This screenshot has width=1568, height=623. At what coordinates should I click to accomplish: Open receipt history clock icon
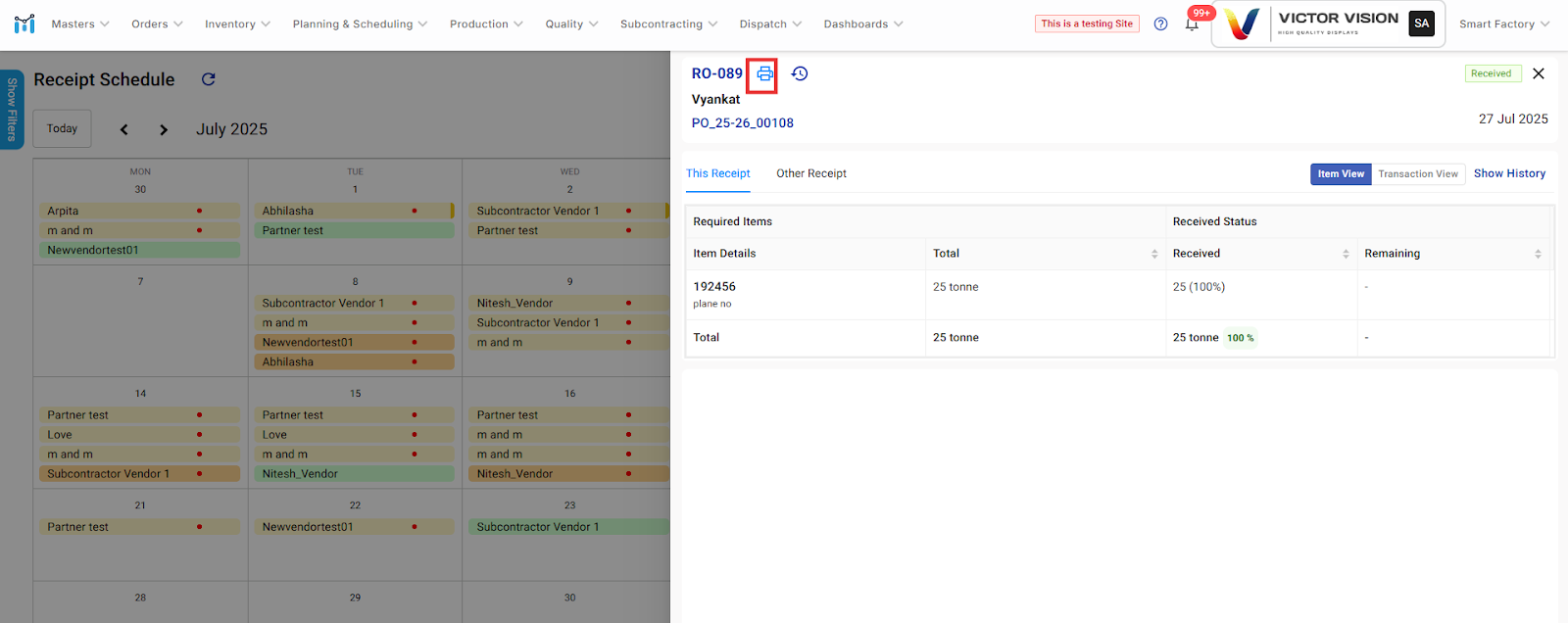tap(800, 74)
